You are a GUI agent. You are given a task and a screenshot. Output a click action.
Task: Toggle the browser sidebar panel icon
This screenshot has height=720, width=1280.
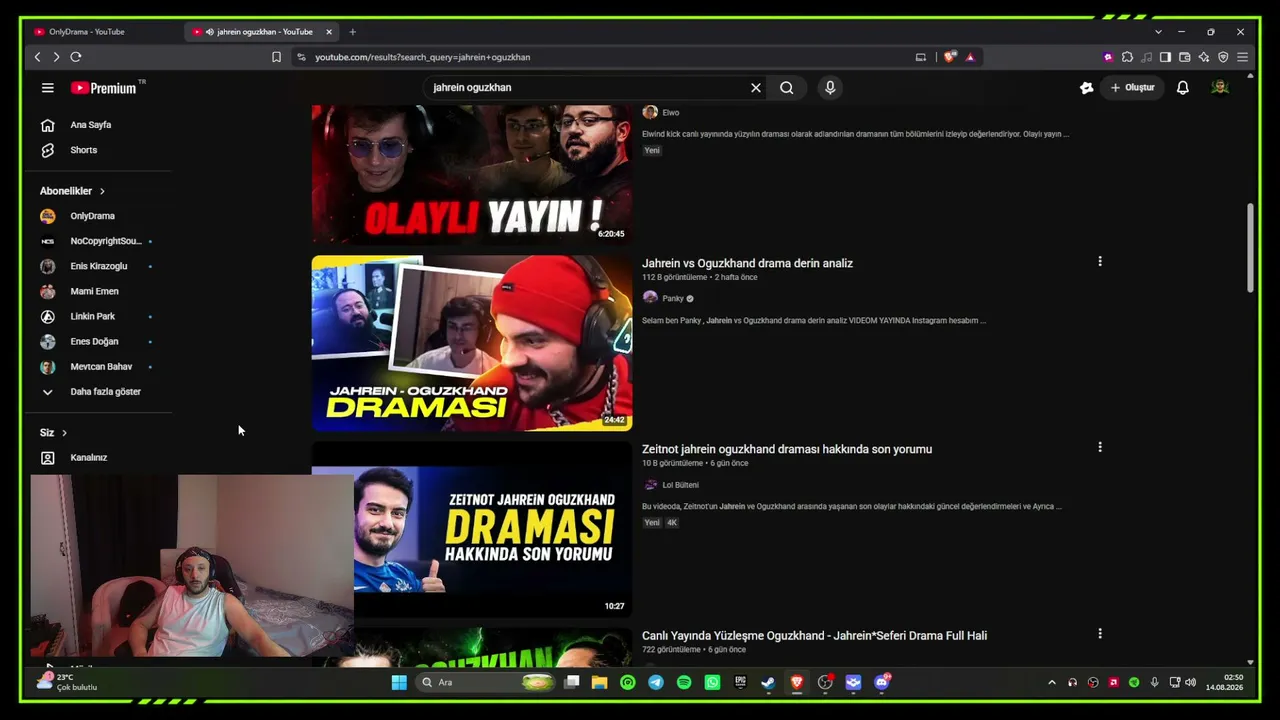[1165, 57]
